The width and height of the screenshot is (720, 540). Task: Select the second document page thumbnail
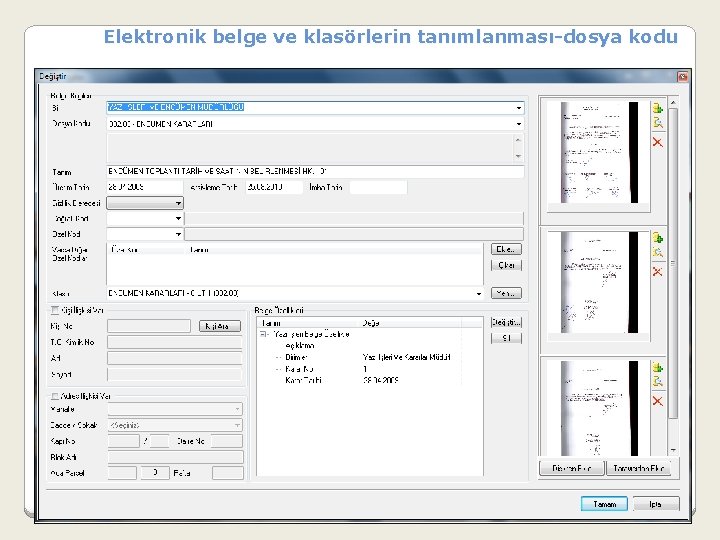pyautogui.click(x=598, y=282)
